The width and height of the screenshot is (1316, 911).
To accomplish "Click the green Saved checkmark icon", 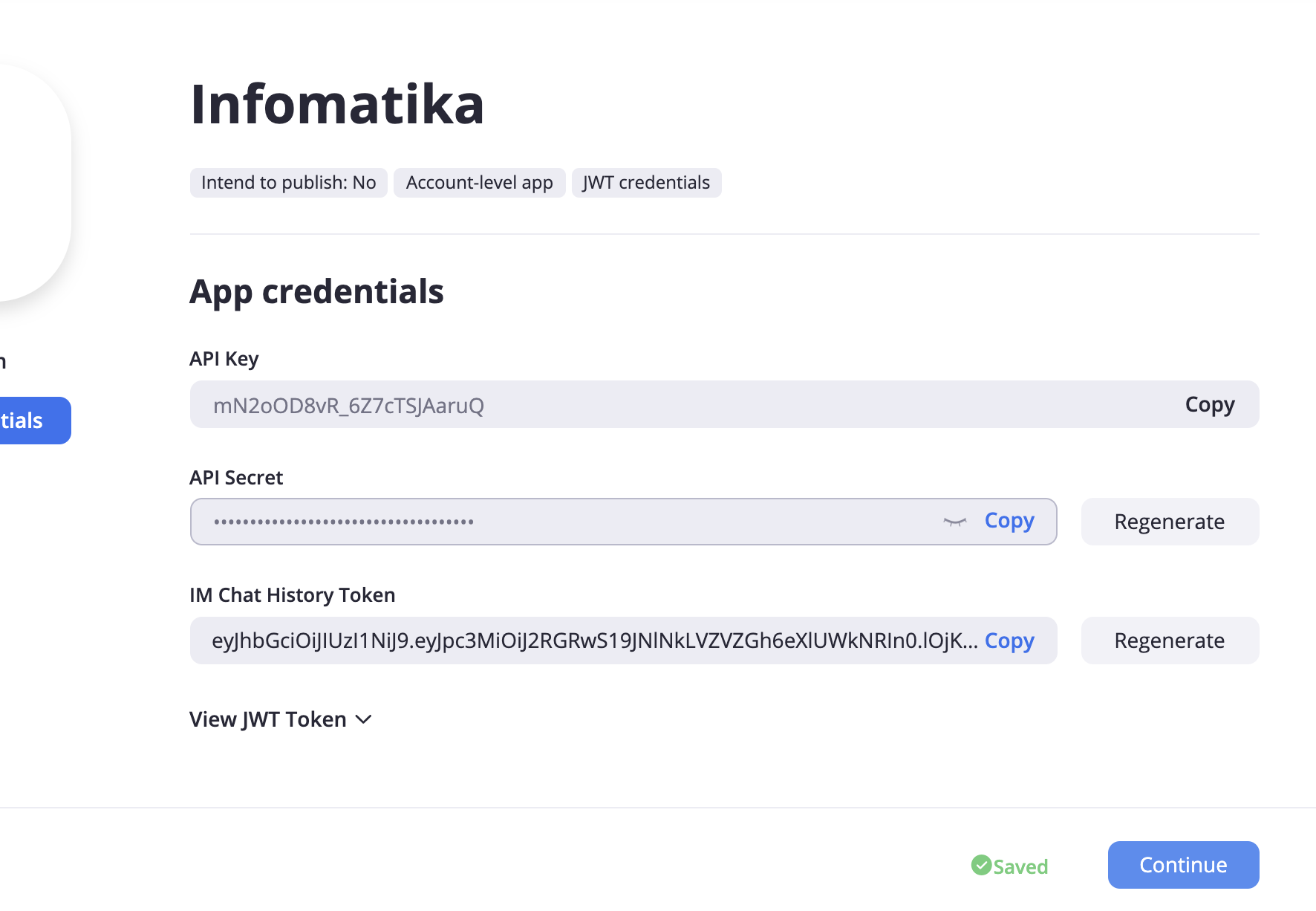I will coord(981,865).
